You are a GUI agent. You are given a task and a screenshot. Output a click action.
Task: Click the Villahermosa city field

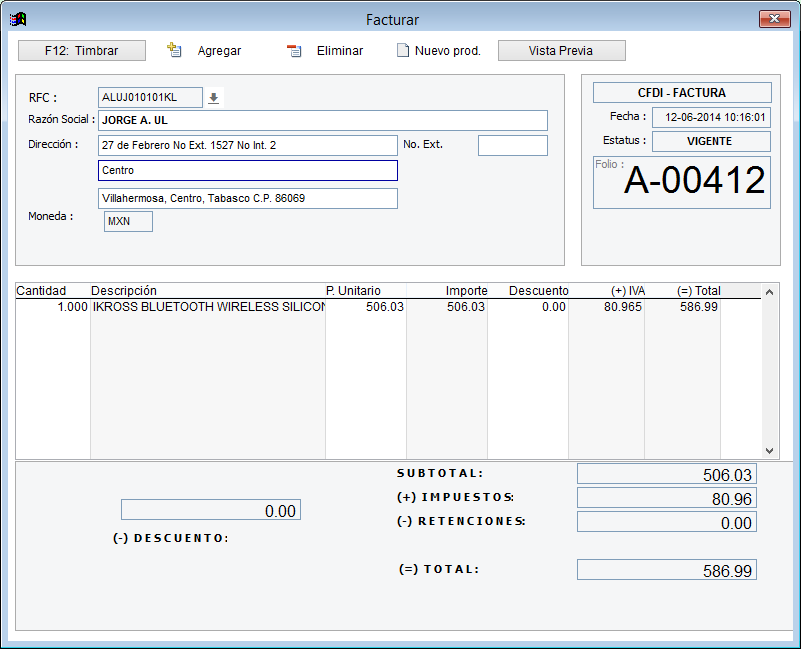(247, 198)
